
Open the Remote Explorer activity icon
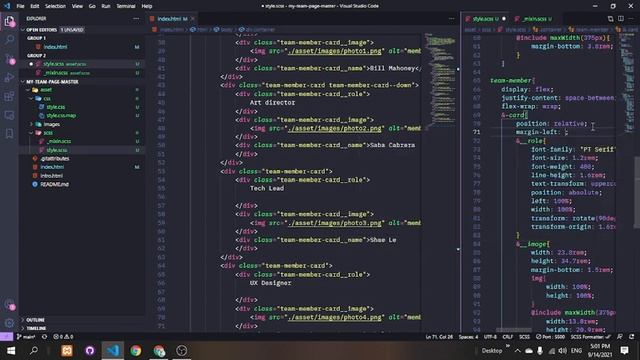(x=9, y=115)
